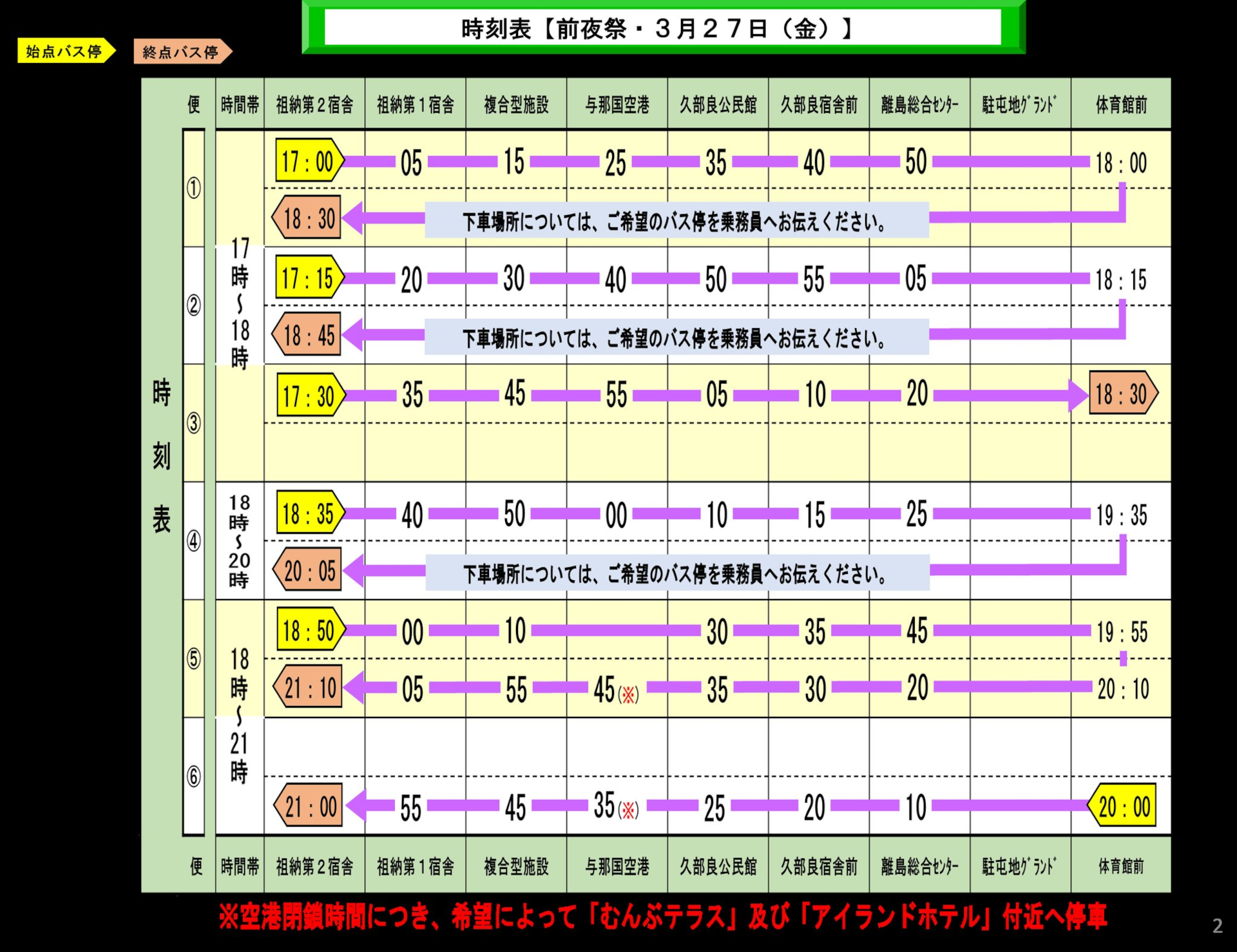Click the yellow 20:00 departure marker at 体育館前
The height and width of the screenshot is (952, 1237).
click(1122, 805)
